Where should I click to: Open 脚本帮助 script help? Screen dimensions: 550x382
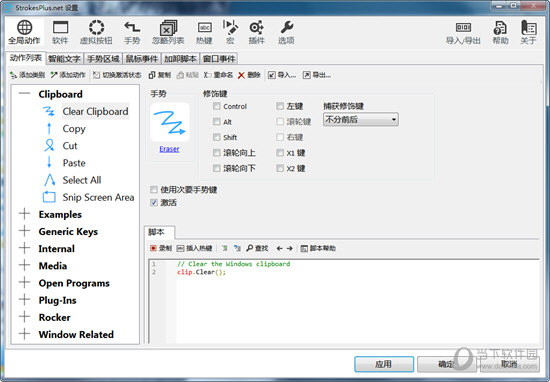coord(318,248)
